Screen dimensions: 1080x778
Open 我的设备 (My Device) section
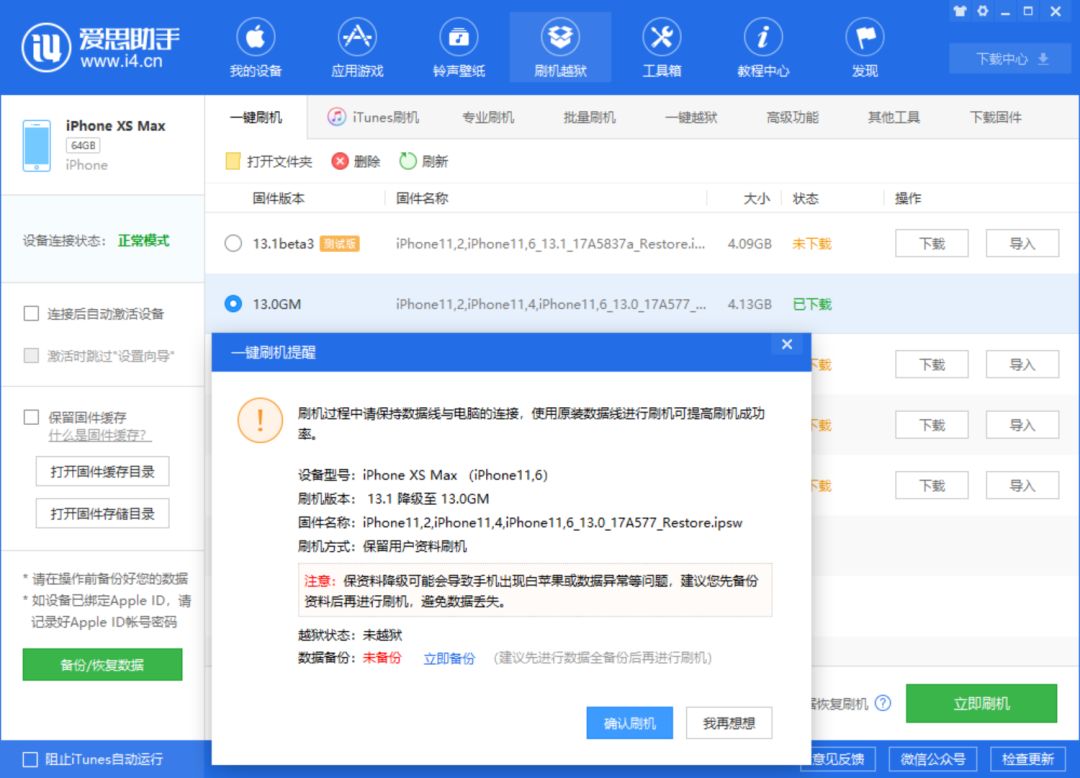click(x=256, y=48)
